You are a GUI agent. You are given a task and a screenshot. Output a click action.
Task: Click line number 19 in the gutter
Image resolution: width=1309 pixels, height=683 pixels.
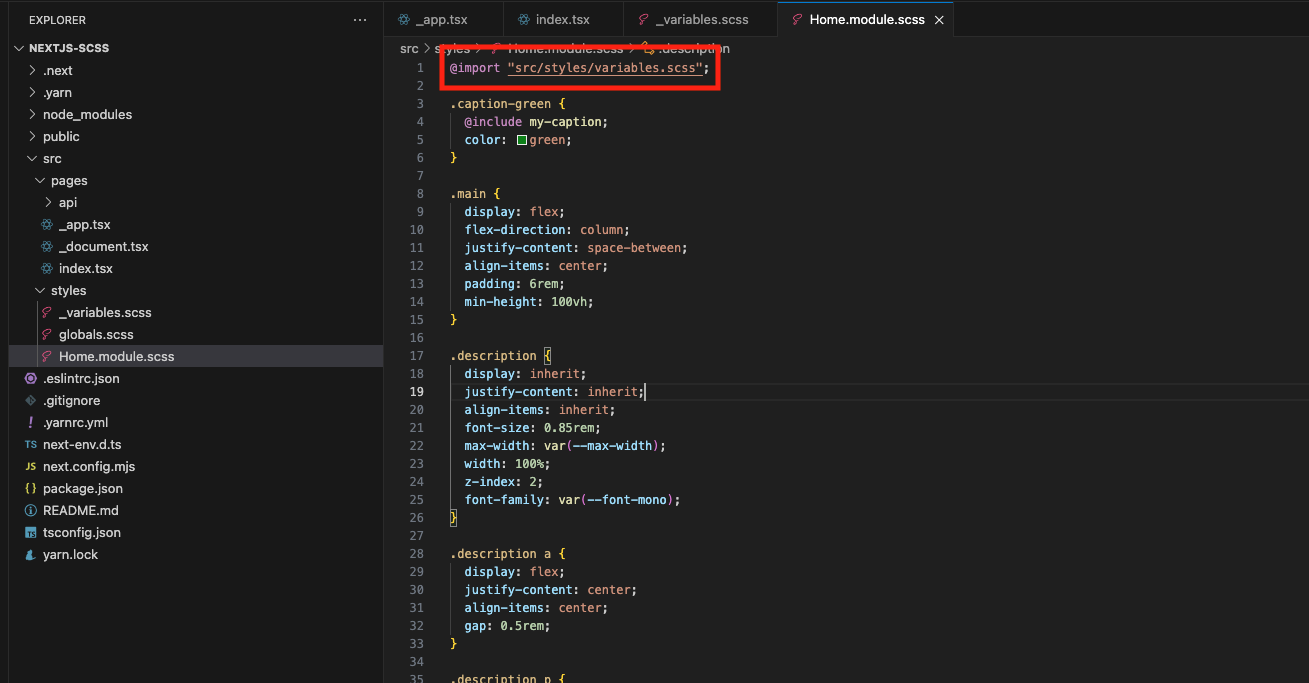coord(417,392)
